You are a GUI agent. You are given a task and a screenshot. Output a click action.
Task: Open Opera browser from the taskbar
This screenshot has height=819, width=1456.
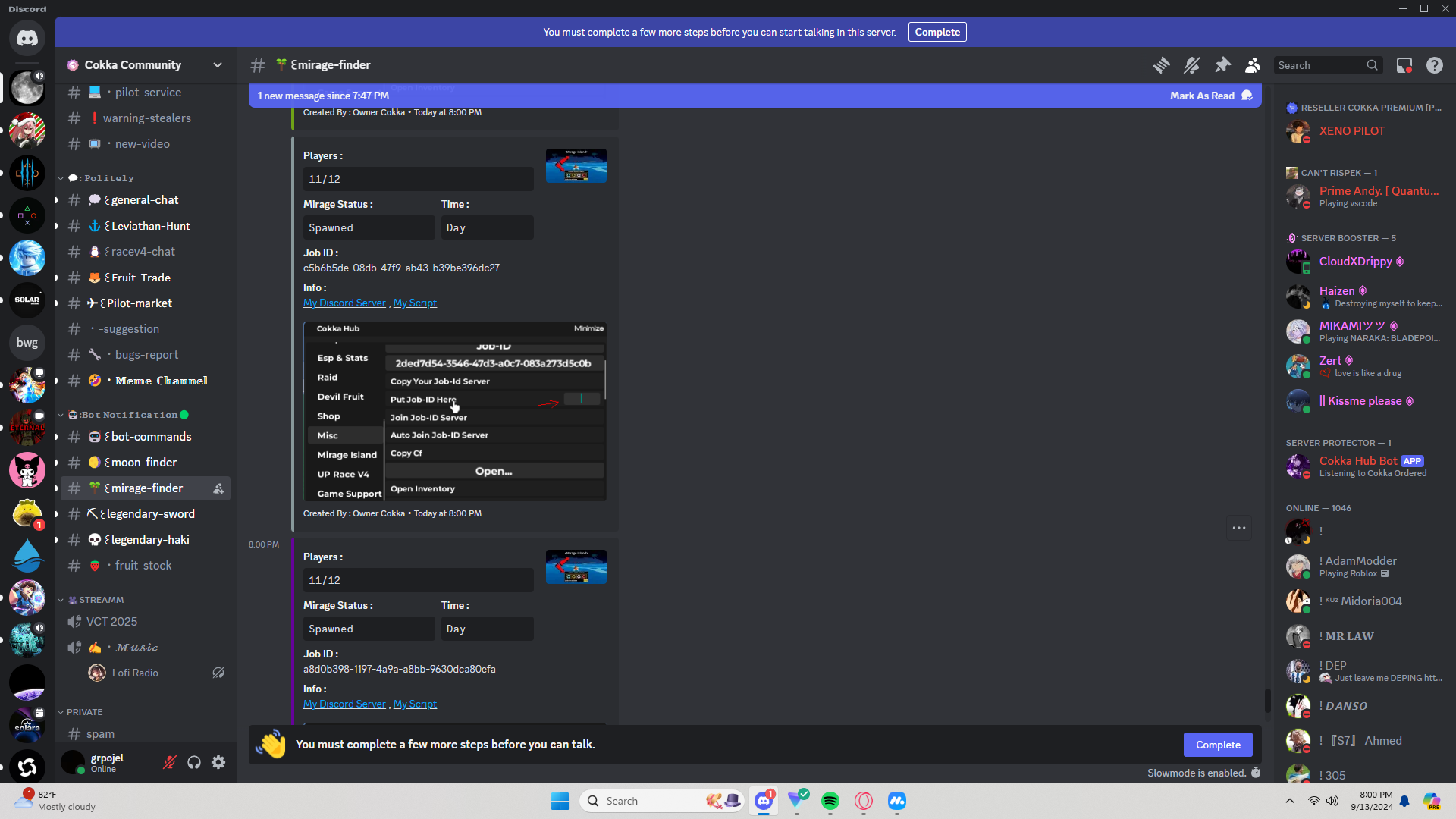pos(864,801)
